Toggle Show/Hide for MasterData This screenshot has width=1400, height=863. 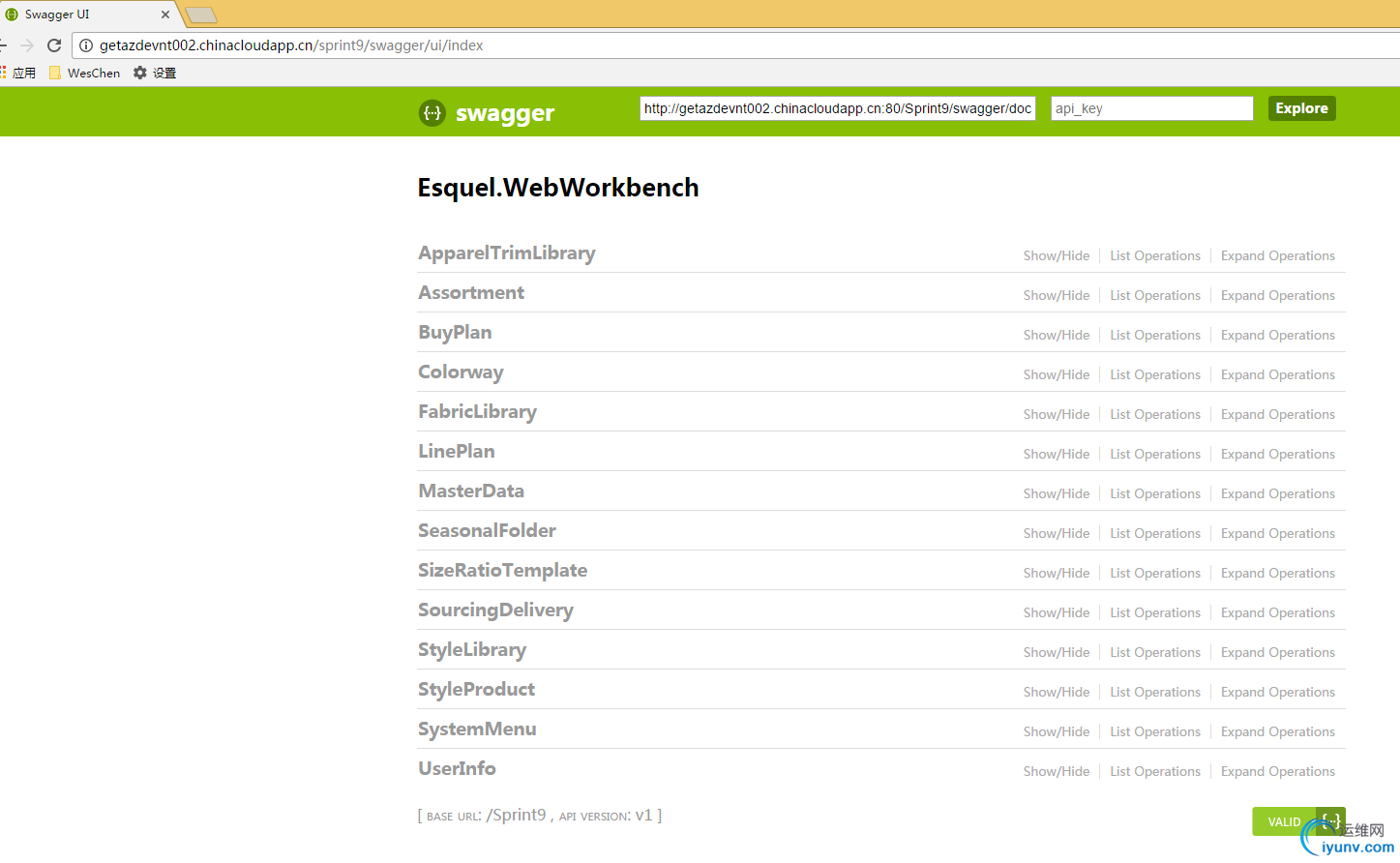tap(1057, 493)
